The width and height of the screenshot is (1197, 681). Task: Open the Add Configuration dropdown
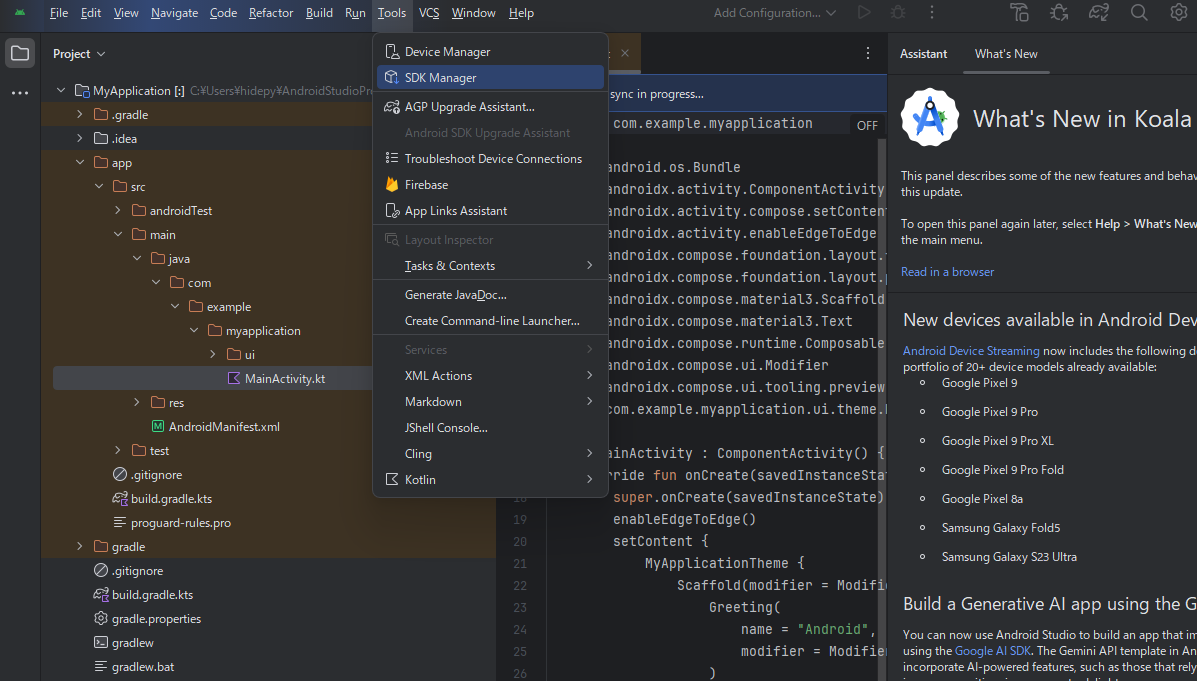point(775,12)
